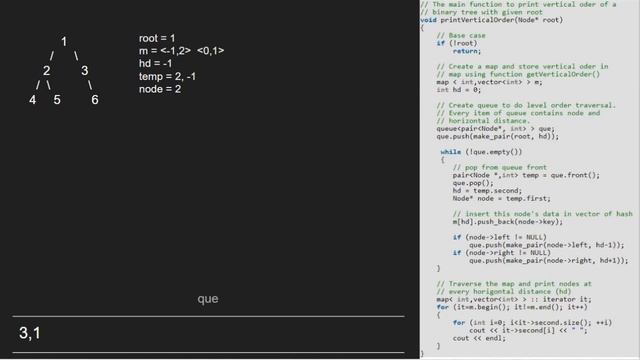640x360 pixels.
Task: Select the 'hd = -1' line
Action: coord(156,64)
